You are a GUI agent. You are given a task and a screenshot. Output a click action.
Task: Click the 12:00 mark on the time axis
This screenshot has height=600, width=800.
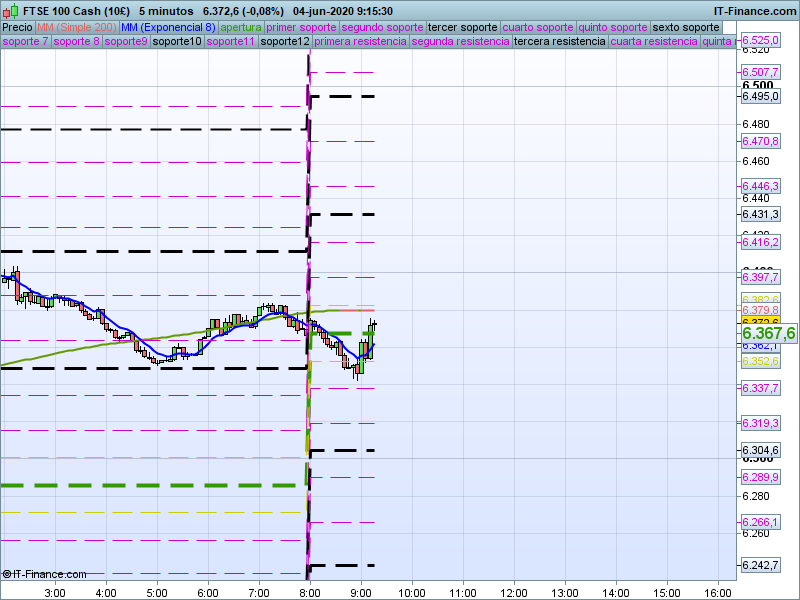(x=513, y=592)
